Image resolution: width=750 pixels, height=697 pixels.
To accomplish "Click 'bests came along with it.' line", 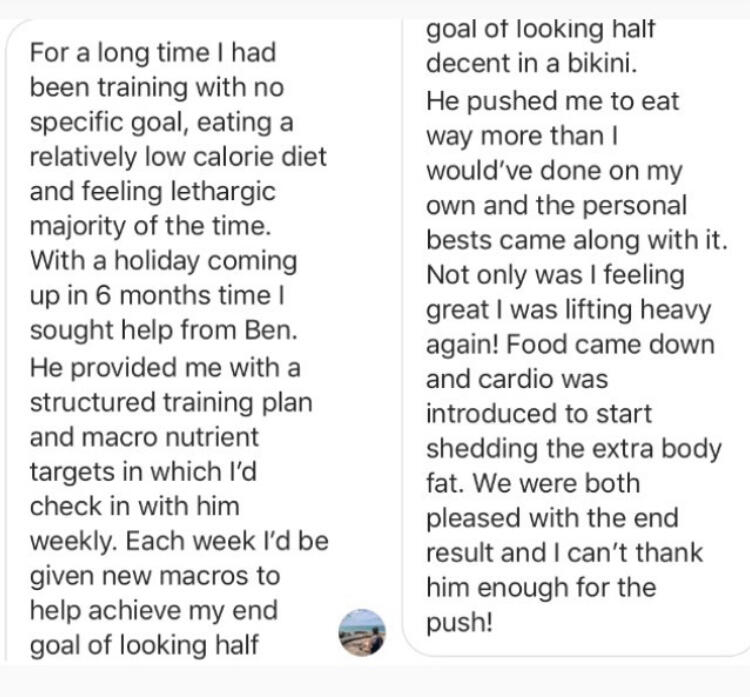I will click(x=577, y=240).
